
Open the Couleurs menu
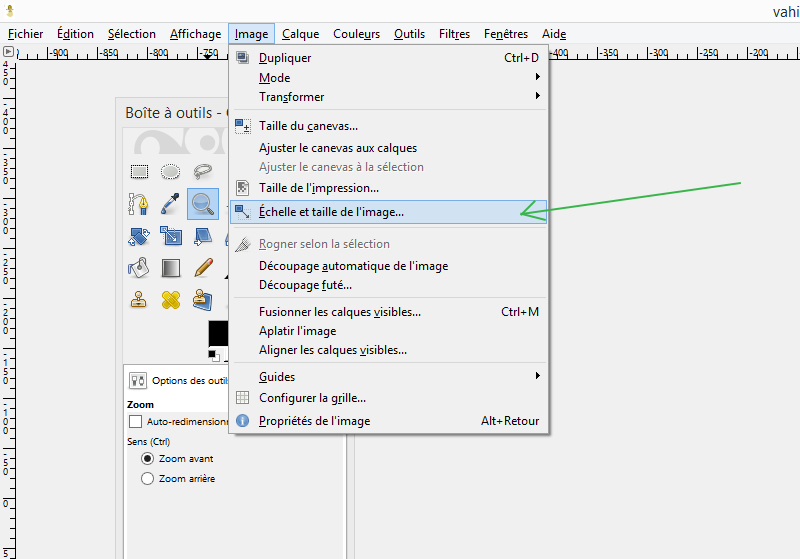(x=357, y=34)
